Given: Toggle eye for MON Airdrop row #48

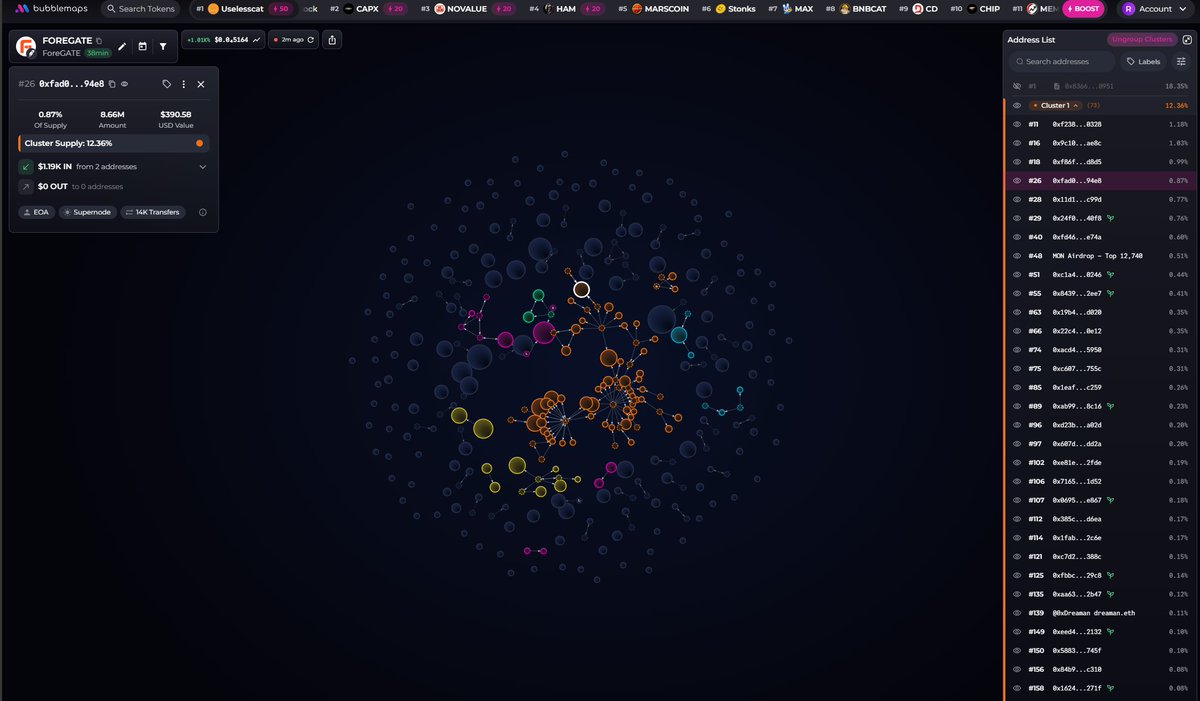Looking at the screenshot, I should pos(1017,256).
